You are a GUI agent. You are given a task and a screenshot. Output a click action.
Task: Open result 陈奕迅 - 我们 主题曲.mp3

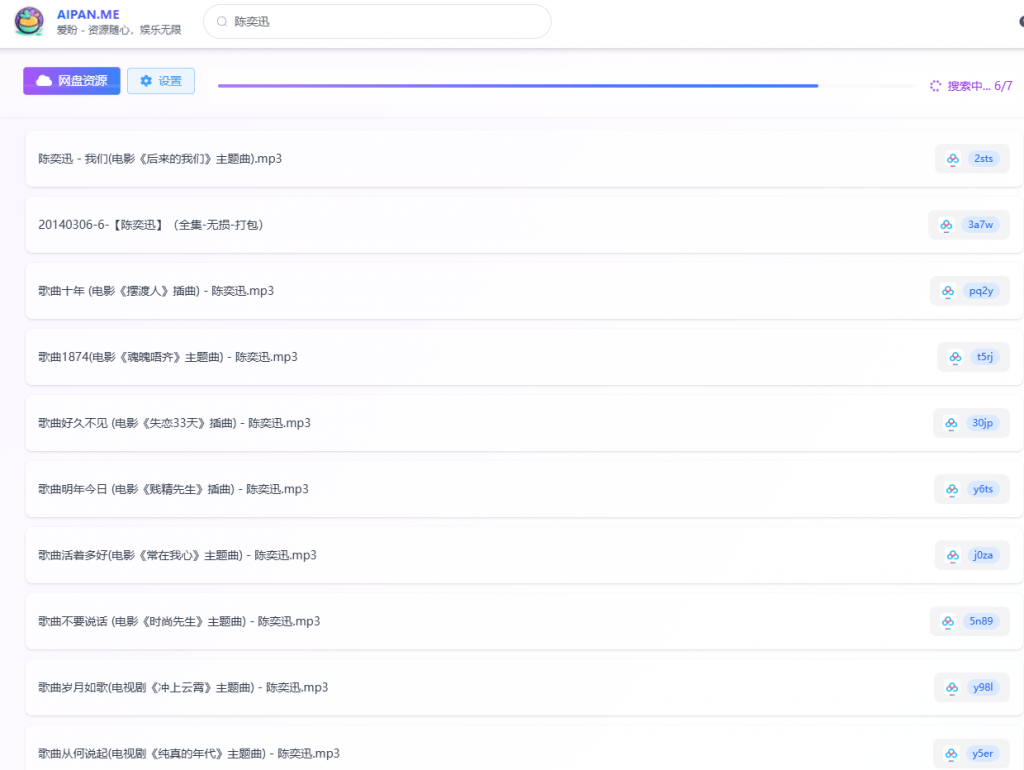(160, 158)
